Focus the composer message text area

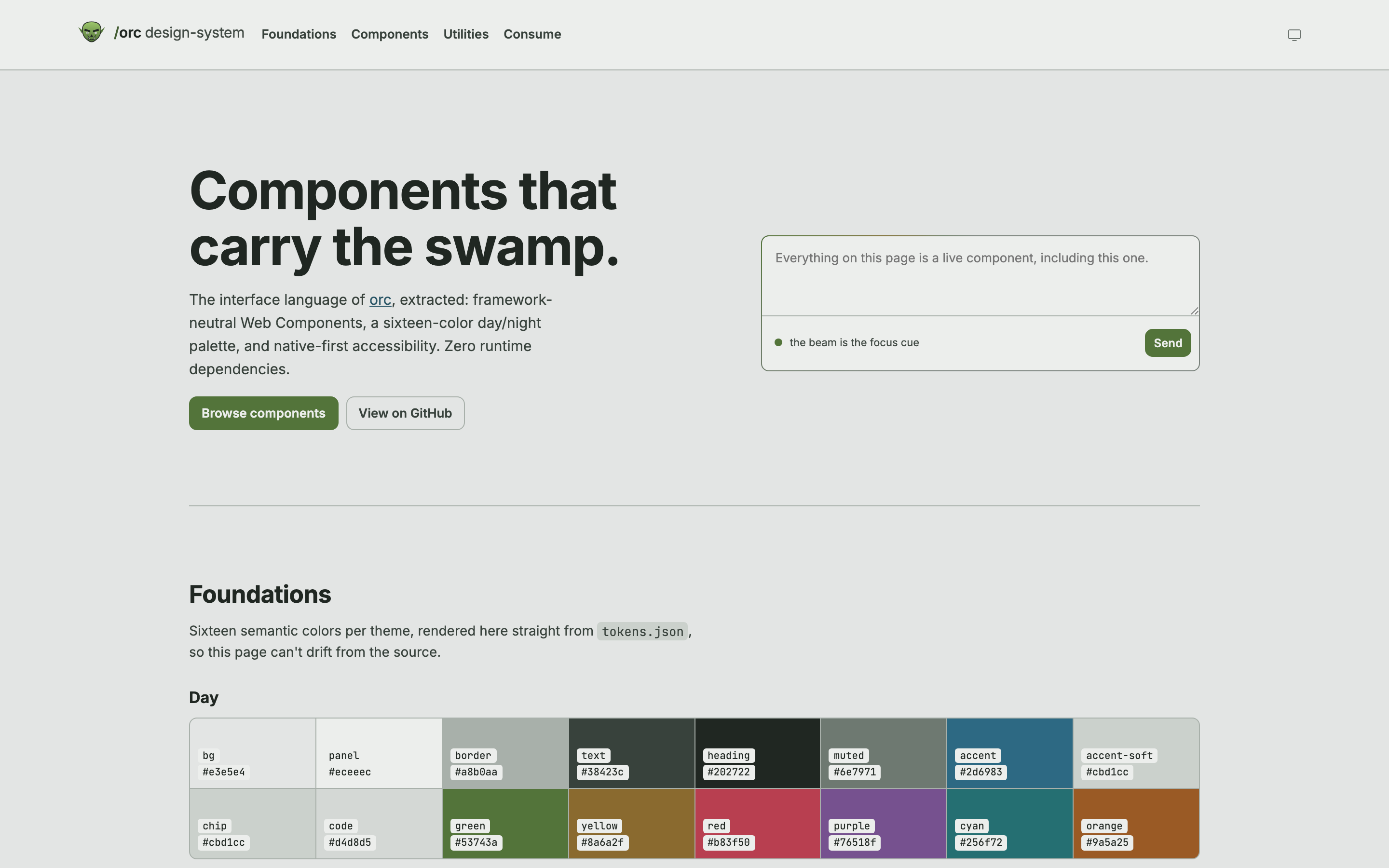980,276
